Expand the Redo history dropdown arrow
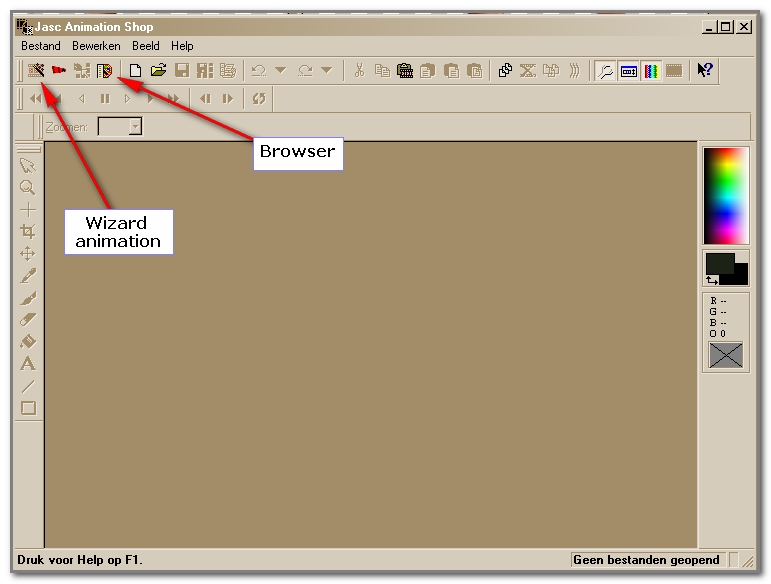Screen dimensions: 771x584 point(326,70)
